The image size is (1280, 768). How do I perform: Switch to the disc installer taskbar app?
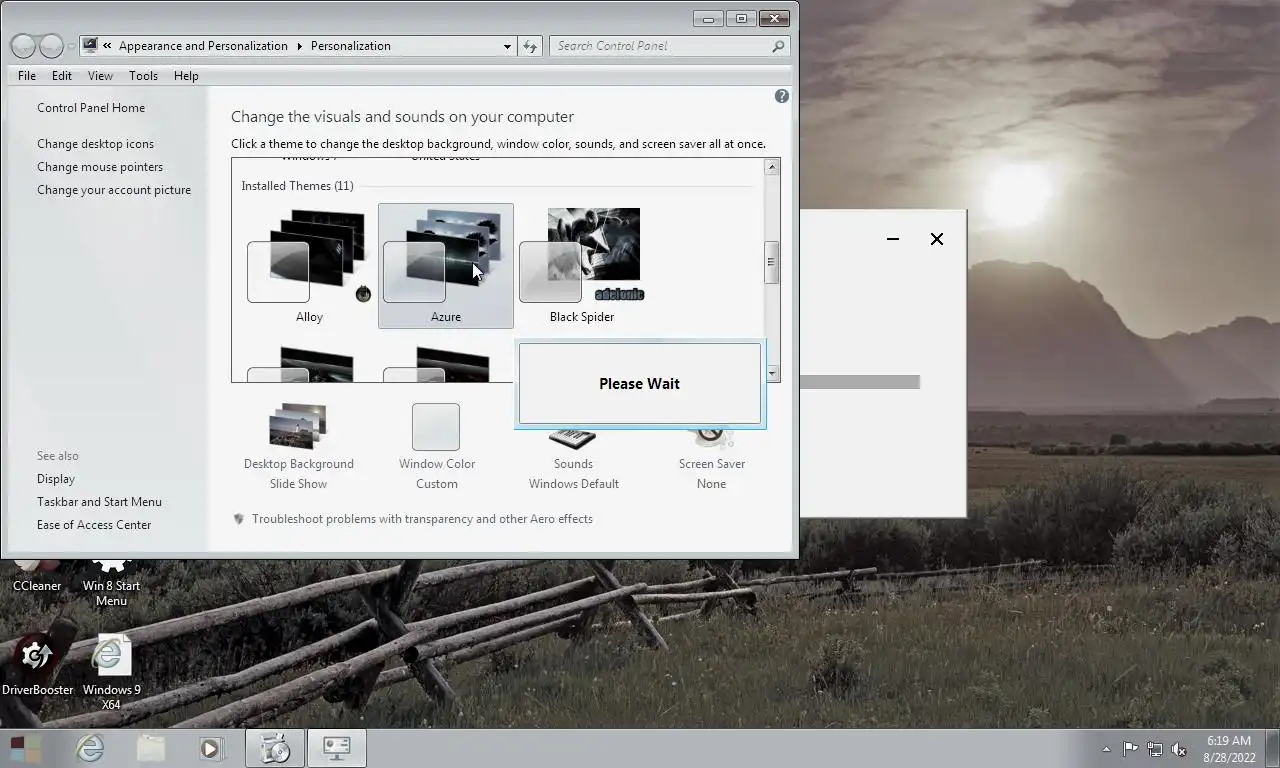tap(275, 748)
